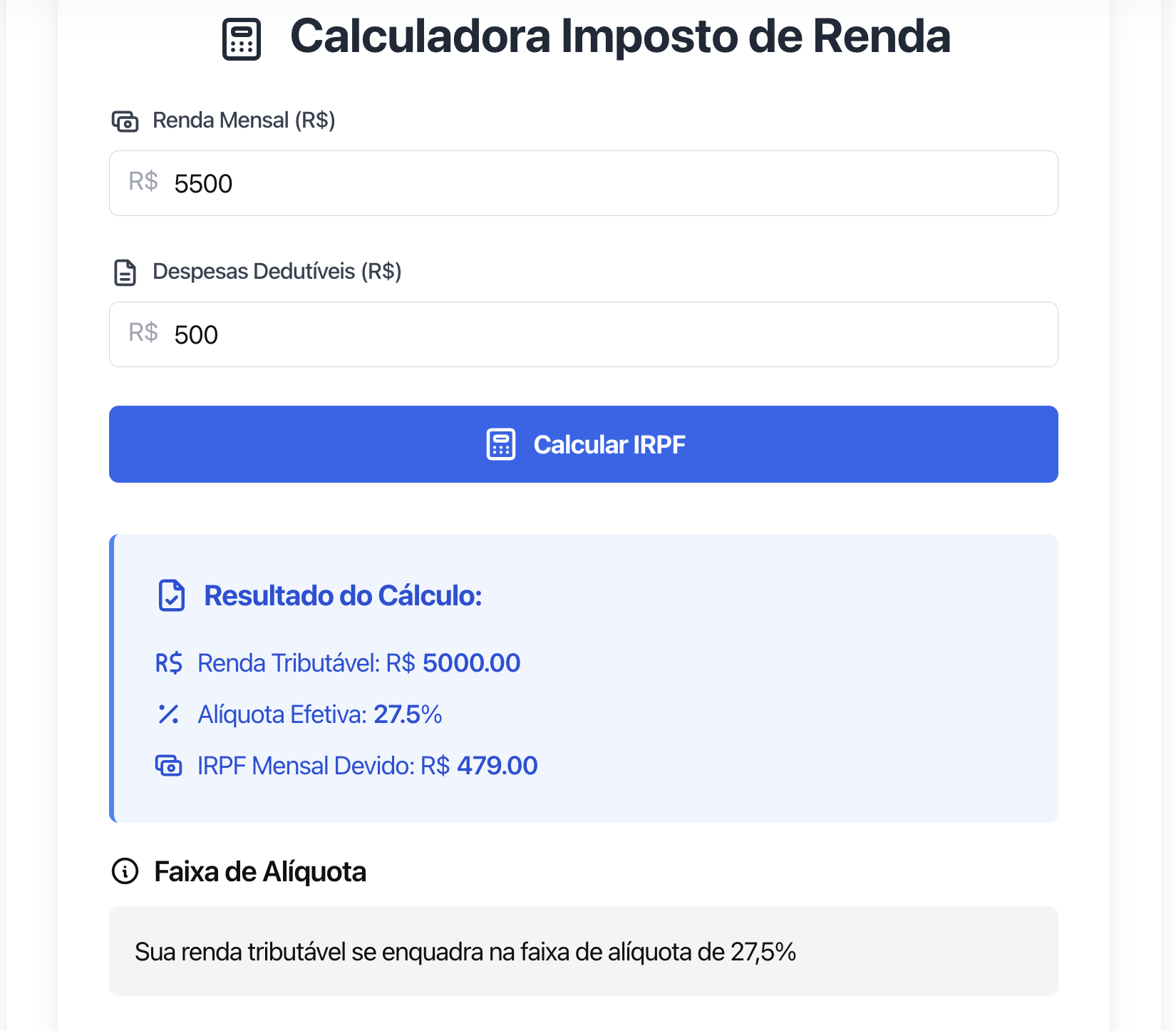Select the Despesas Dedutíveis input showing 500
Viewport: 1176px width, 1031px height.
pos(583,334)
